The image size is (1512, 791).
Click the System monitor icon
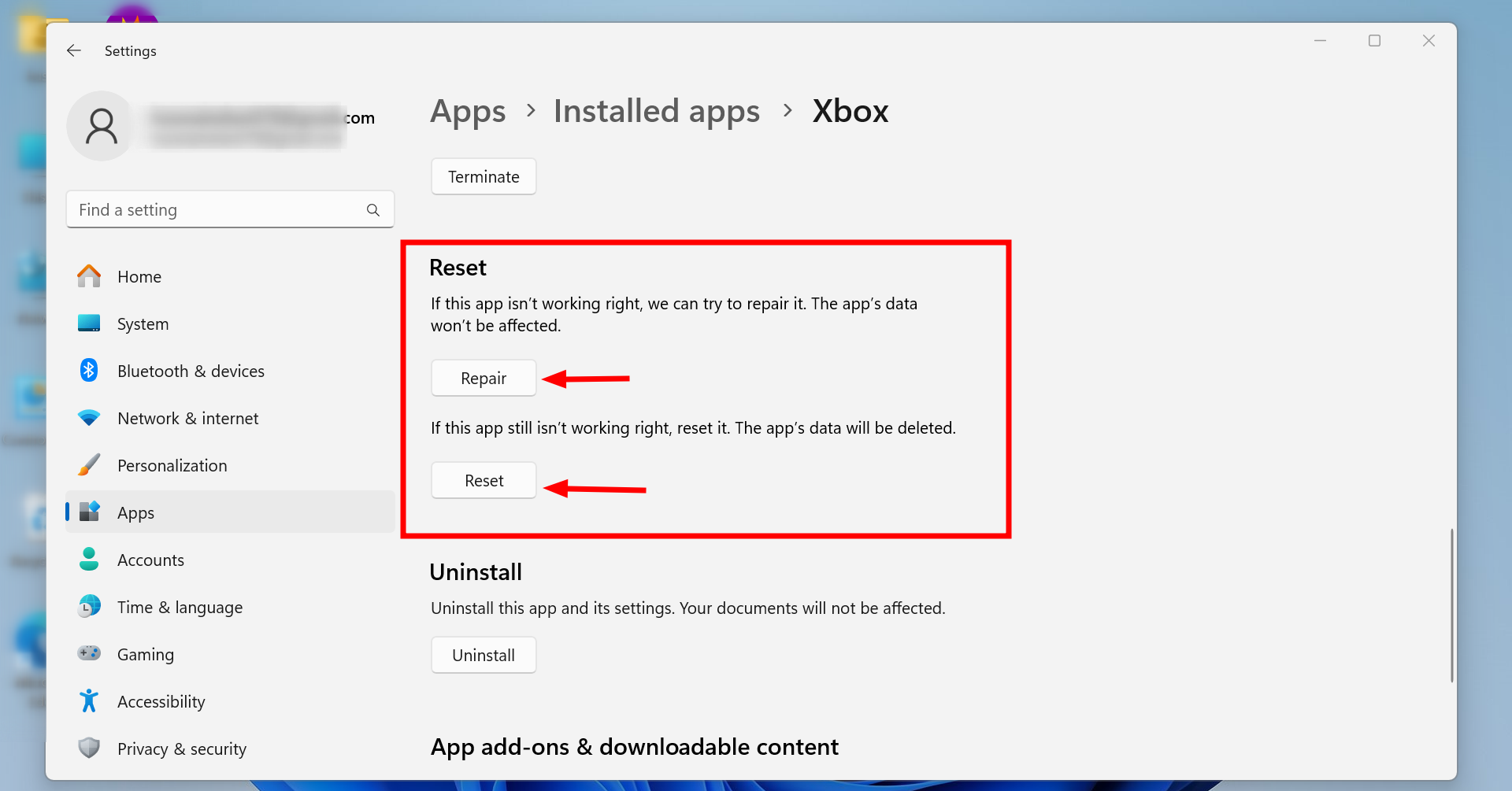point(89,323)
